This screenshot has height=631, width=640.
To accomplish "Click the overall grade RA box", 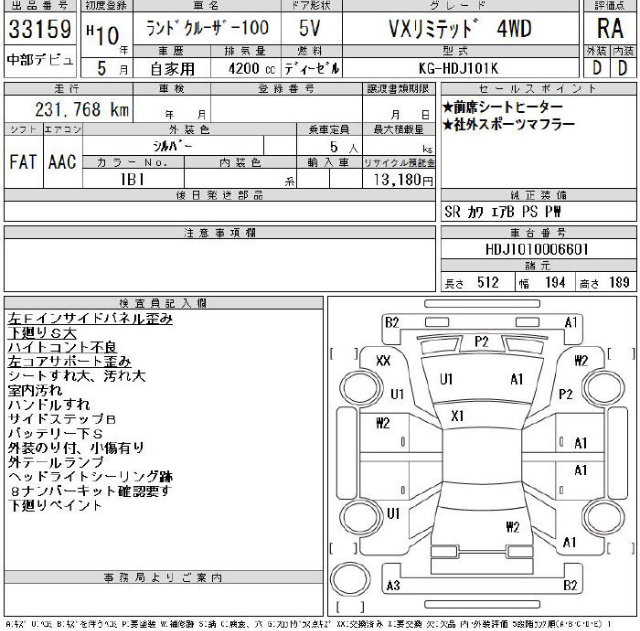I will pyautogui.click(x=611, y=29).
